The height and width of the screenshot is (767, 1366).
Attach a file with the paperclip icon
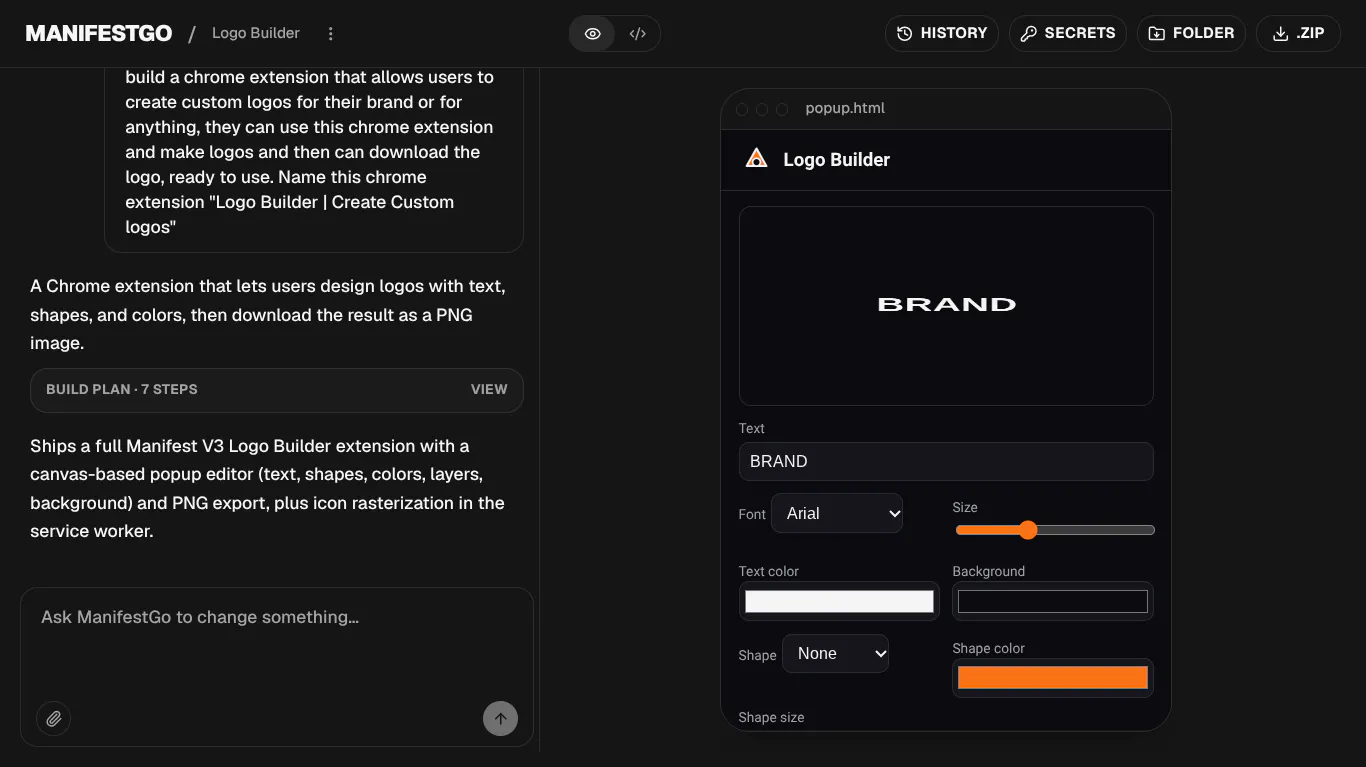54,718
